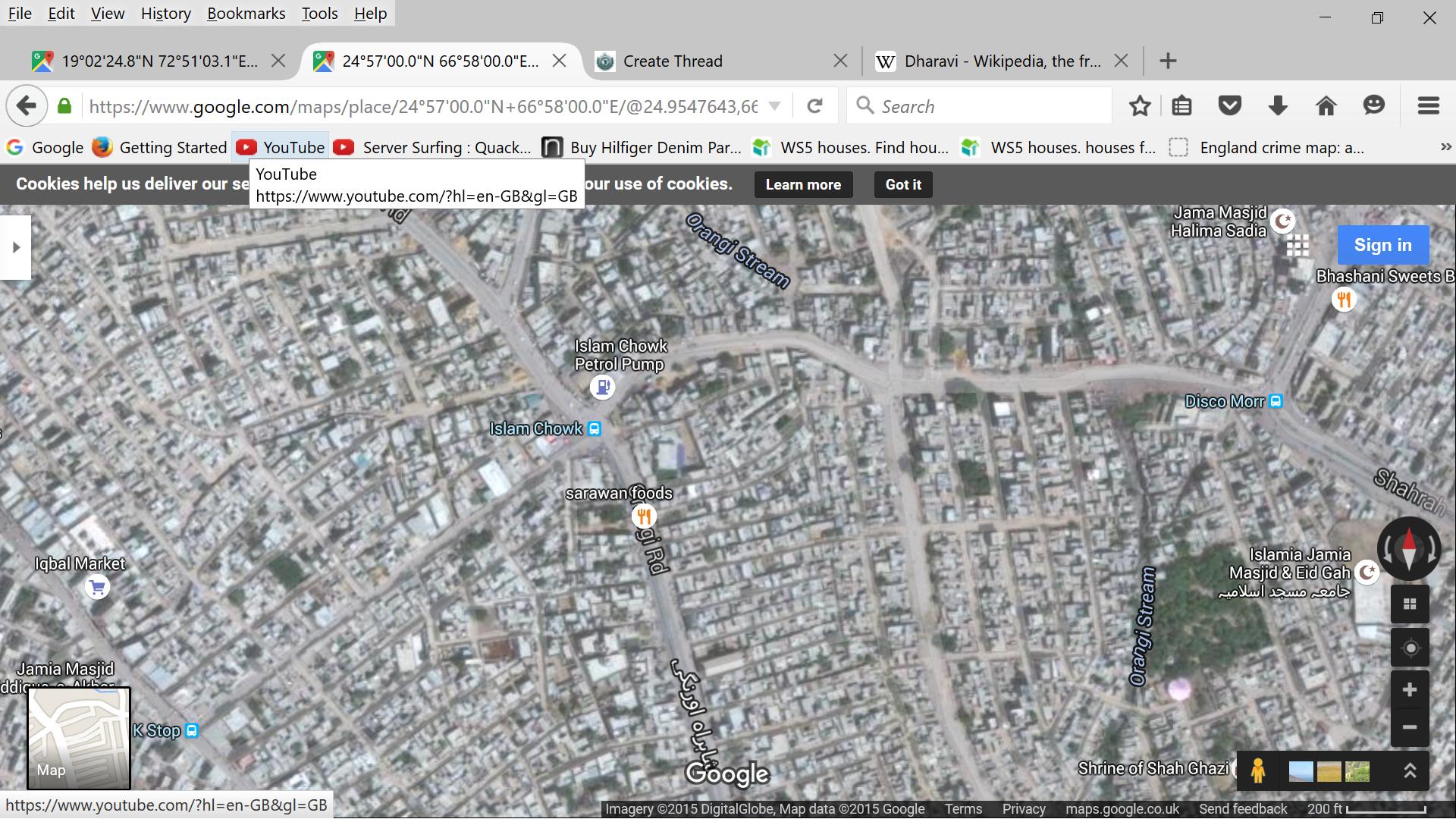The image size is (1456, 819).
Task: Open the Firefox hamburger menu
Action: click(x=1429, y=106)
